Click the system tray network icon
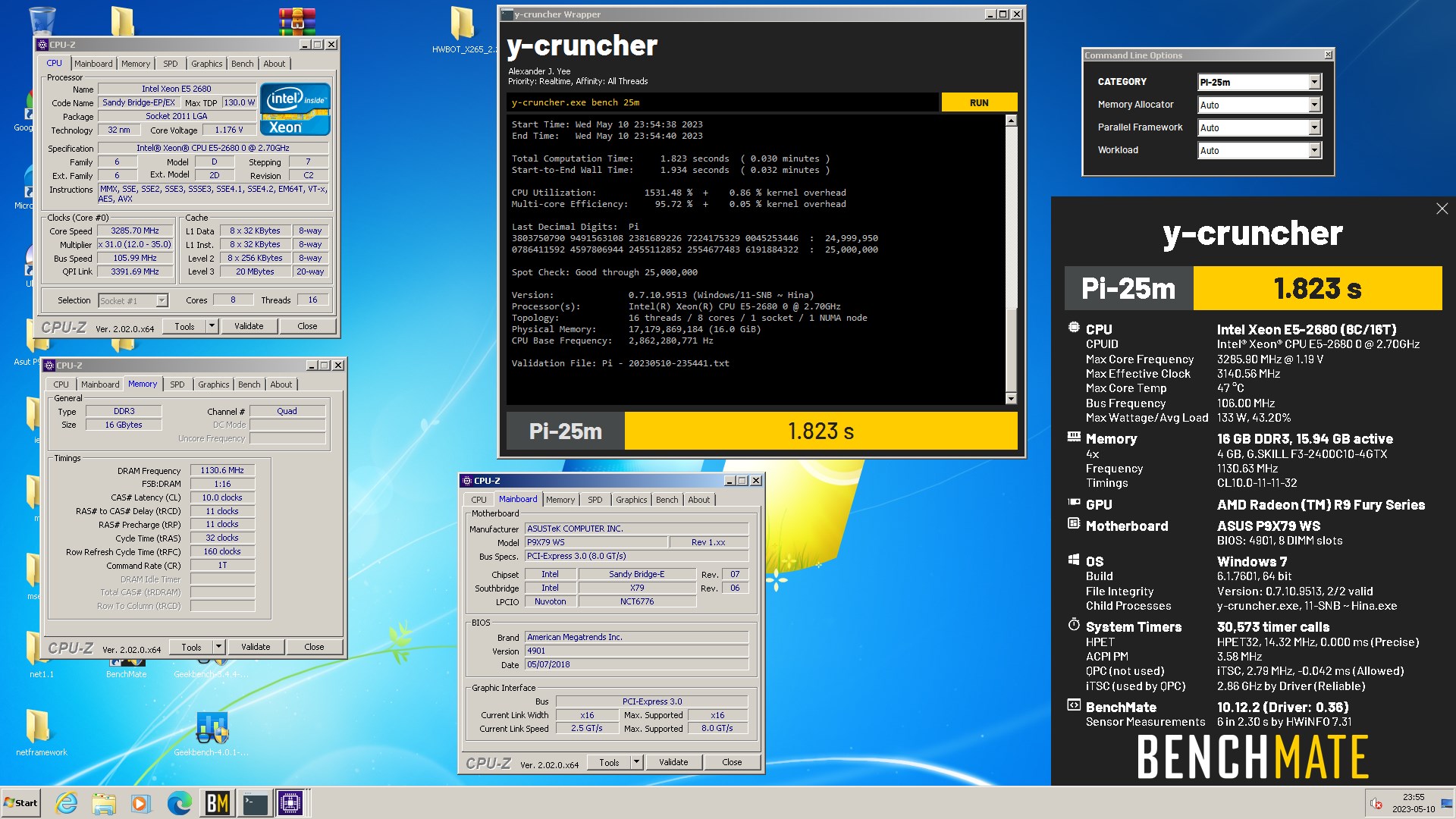Screen dimensions: 1456x819 (x=1446, y=804)
